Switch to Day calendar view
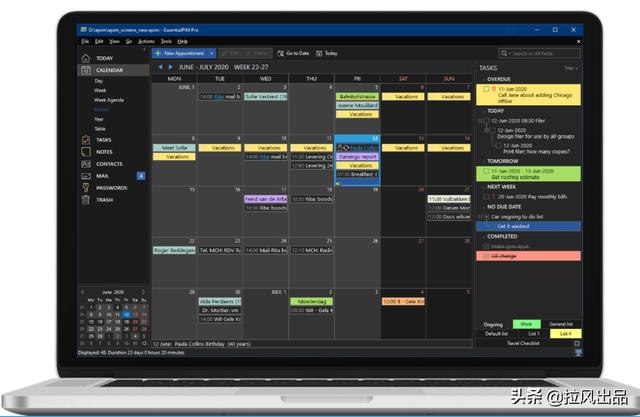Screen dimensions: 640x417 click(99, 81)
